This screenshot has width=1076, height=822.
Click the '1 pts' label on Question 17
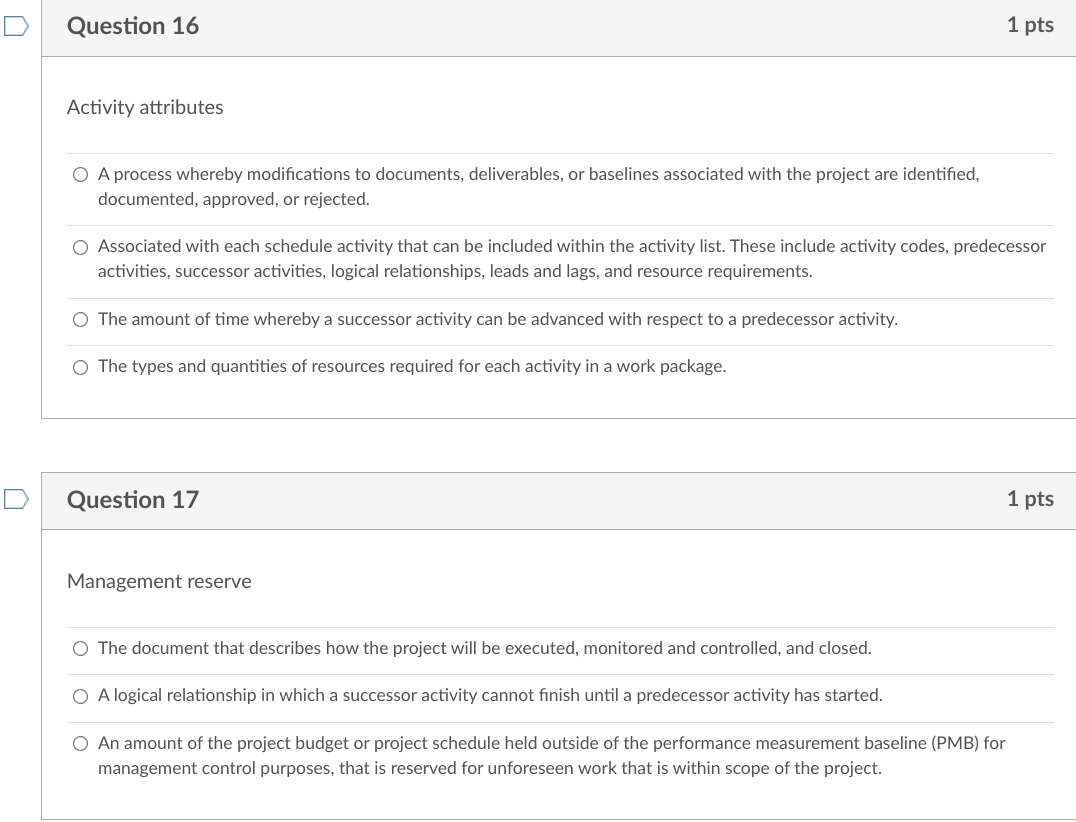(1031, 499)
